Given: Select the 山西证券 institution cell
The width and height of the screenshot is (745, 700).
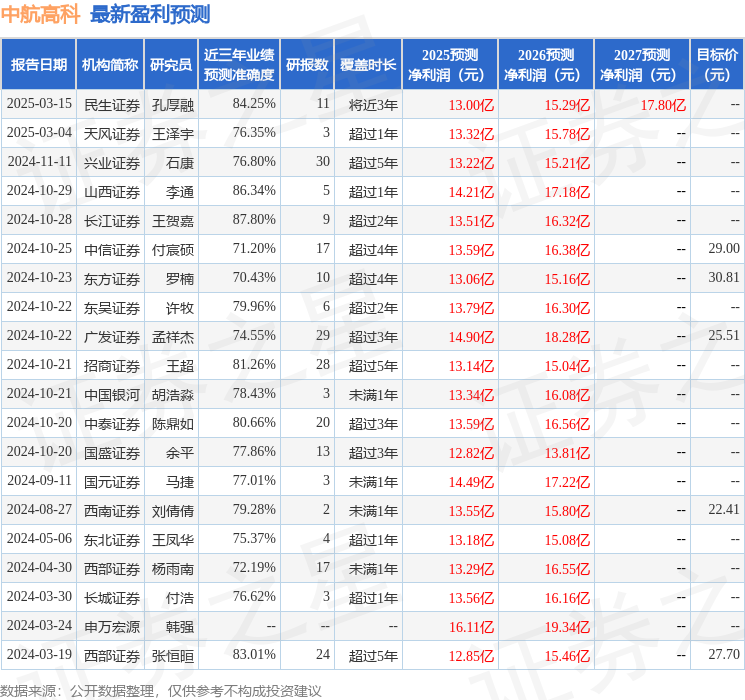Looking at the screenshot, I should pos(112,192).
